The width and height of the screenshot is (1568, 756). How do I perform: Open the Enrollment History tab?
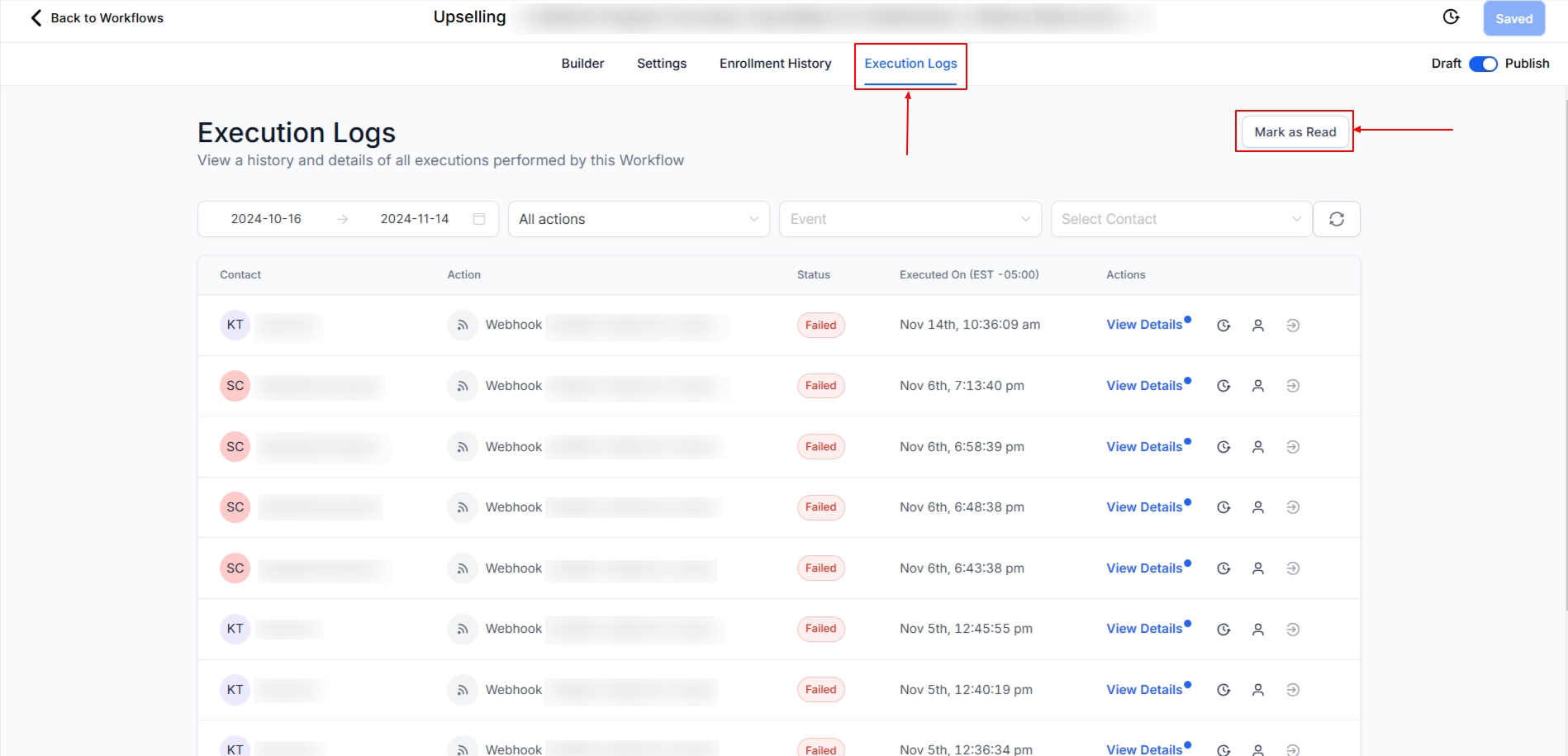(775, 64)
